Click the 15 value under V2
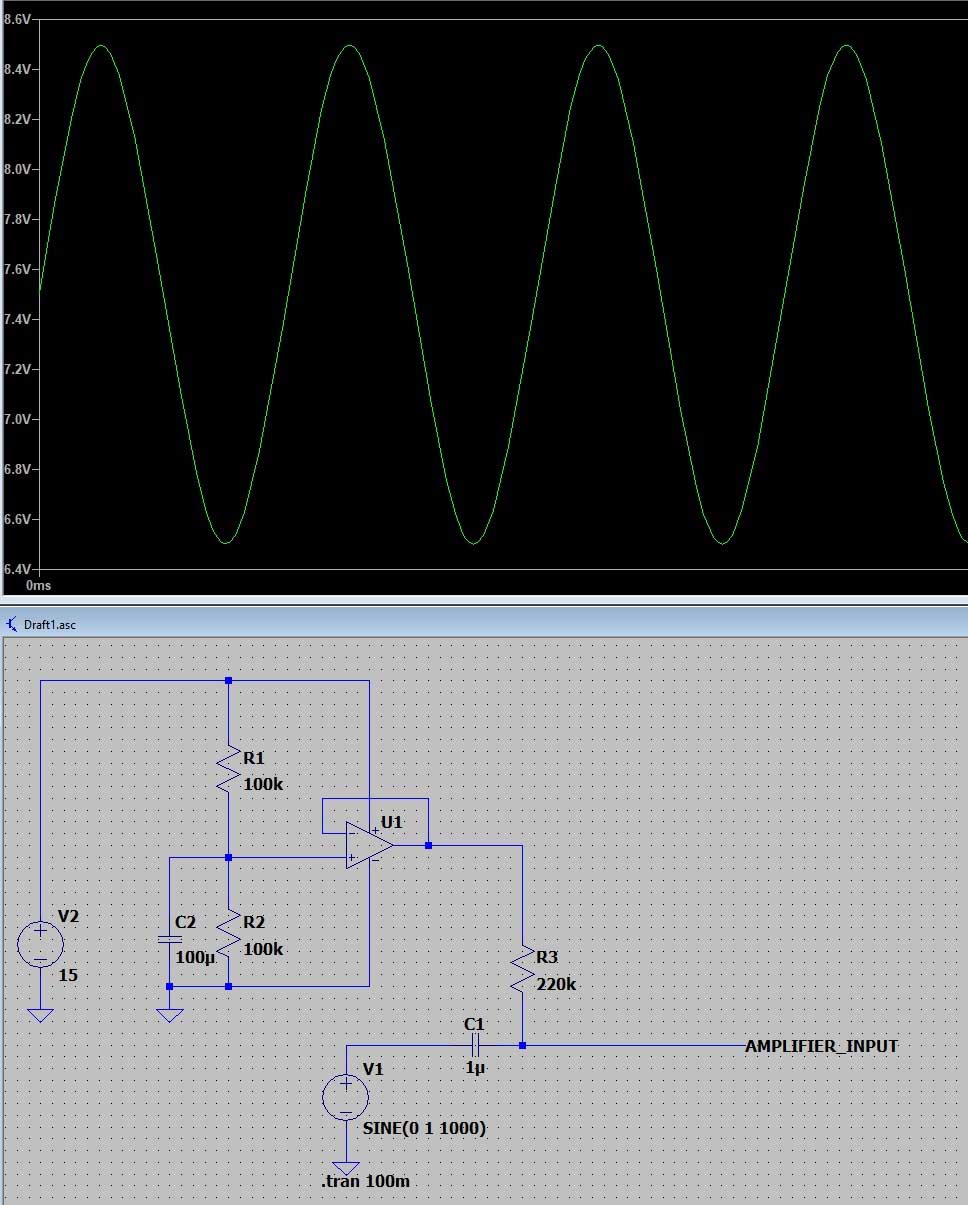 pos(68,974)
